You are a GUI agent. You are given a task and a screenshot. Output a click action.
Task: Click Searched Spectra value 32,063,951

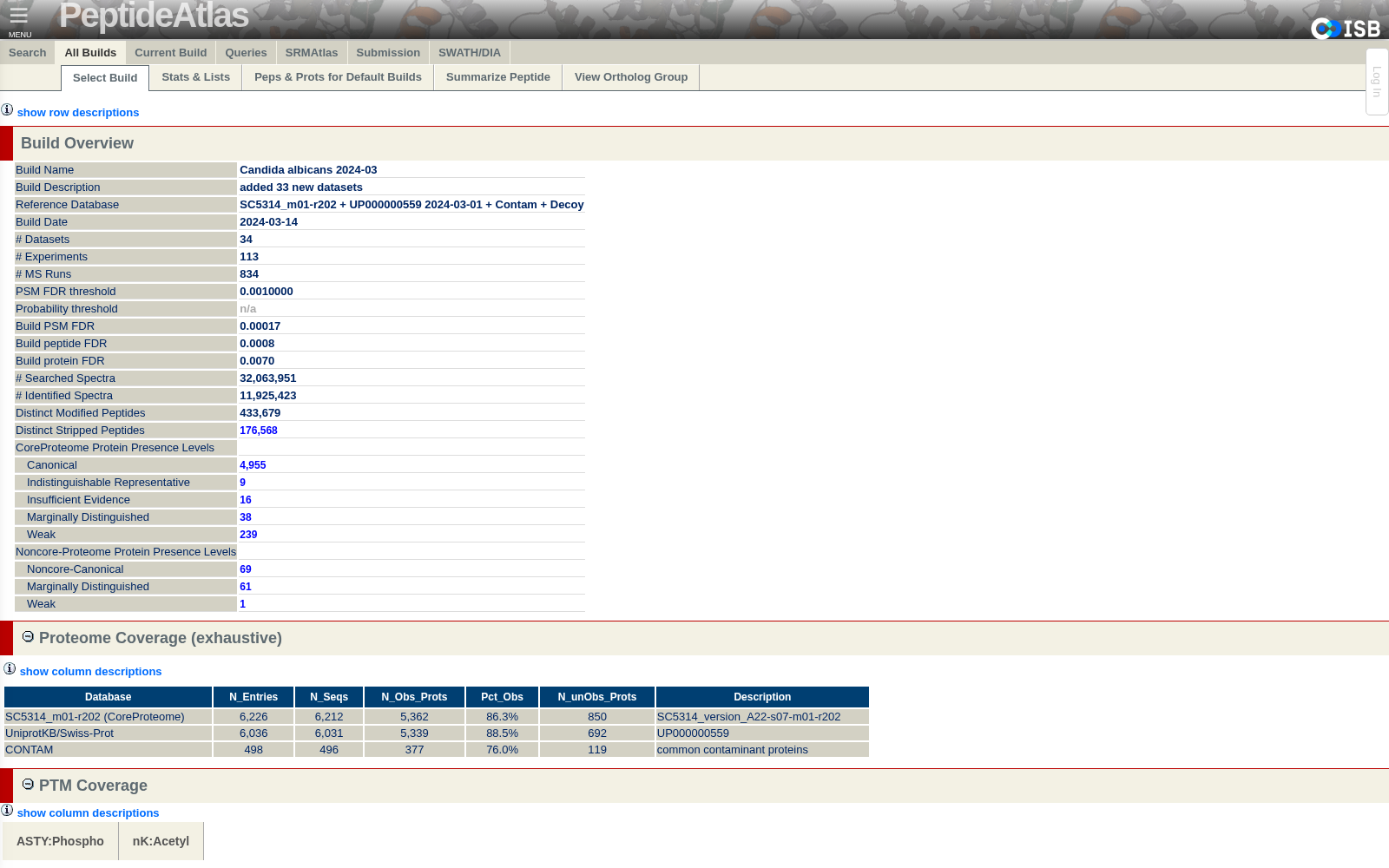[267, 378]
